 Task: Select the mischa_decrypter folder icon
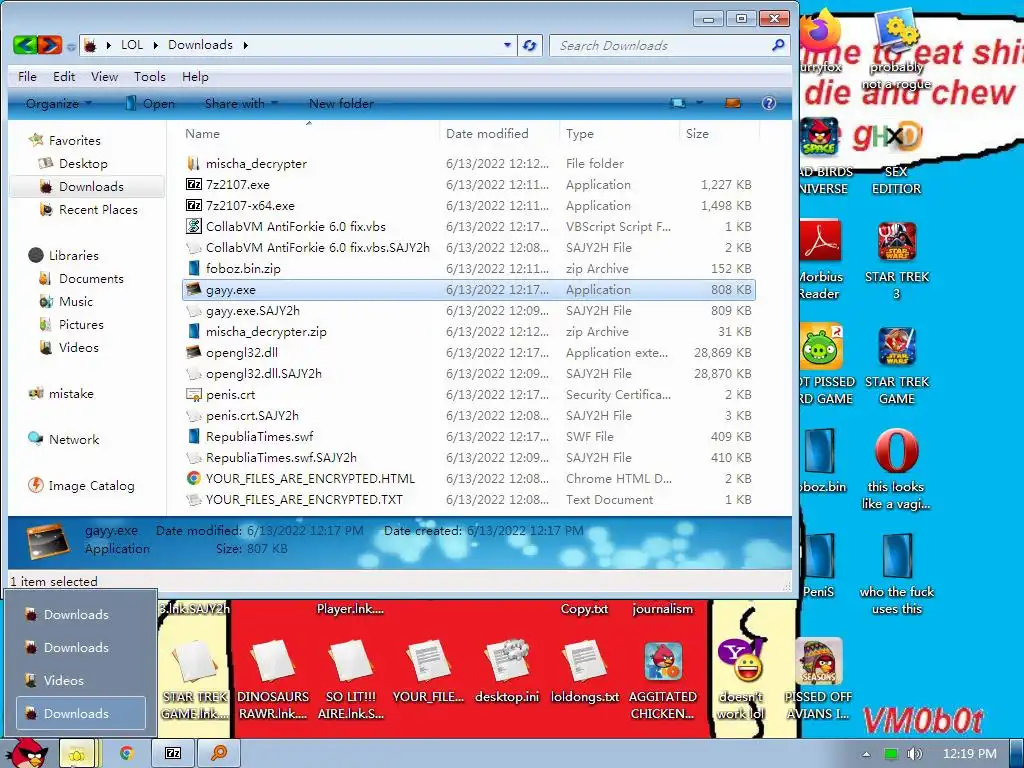(194, 163)
